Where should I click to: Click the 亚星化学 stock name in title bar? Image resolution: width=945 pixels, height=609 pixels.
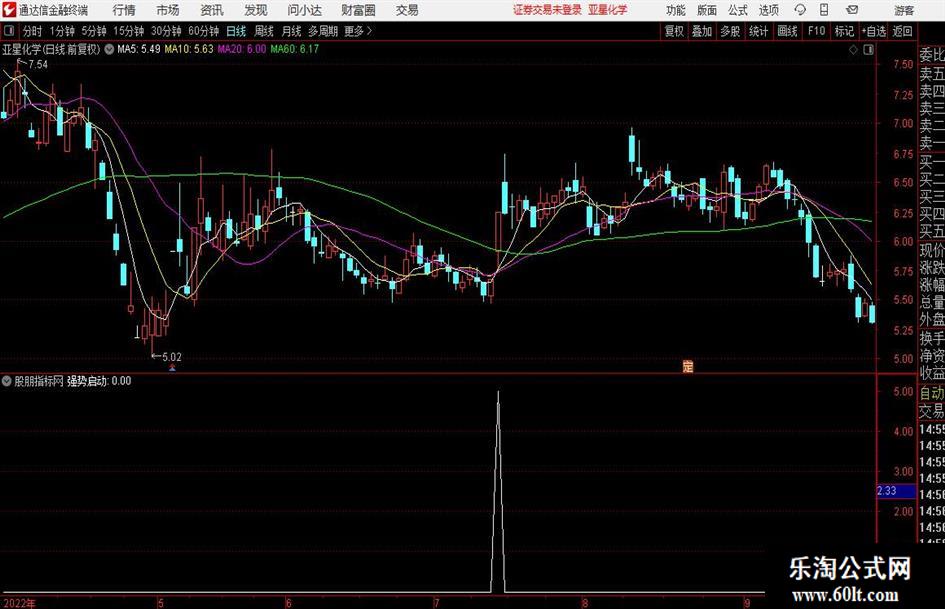pyautogui.click(x=608, y=10)
